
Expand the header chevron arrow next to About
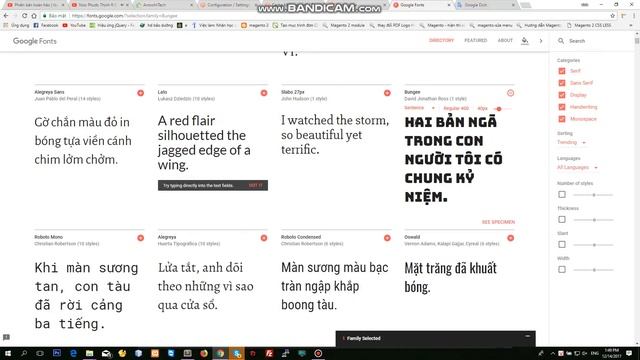pos(541,41)
